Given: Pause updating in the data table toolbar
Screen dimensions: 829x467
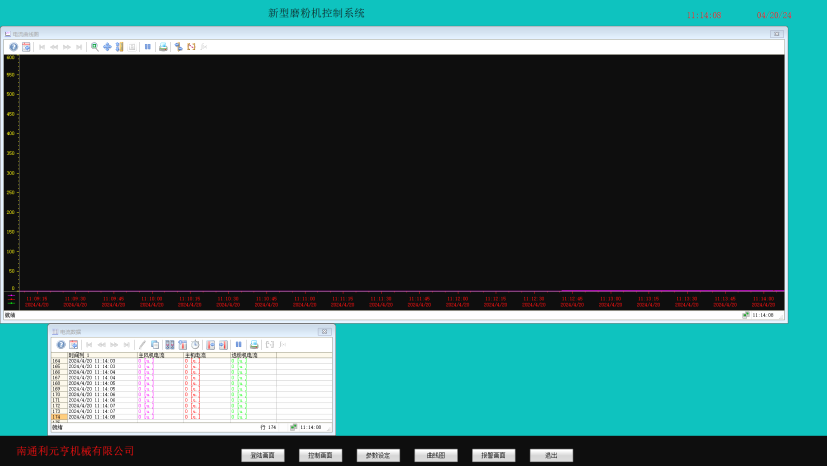Looking at the screenshot, I should (x=239, y=345).
